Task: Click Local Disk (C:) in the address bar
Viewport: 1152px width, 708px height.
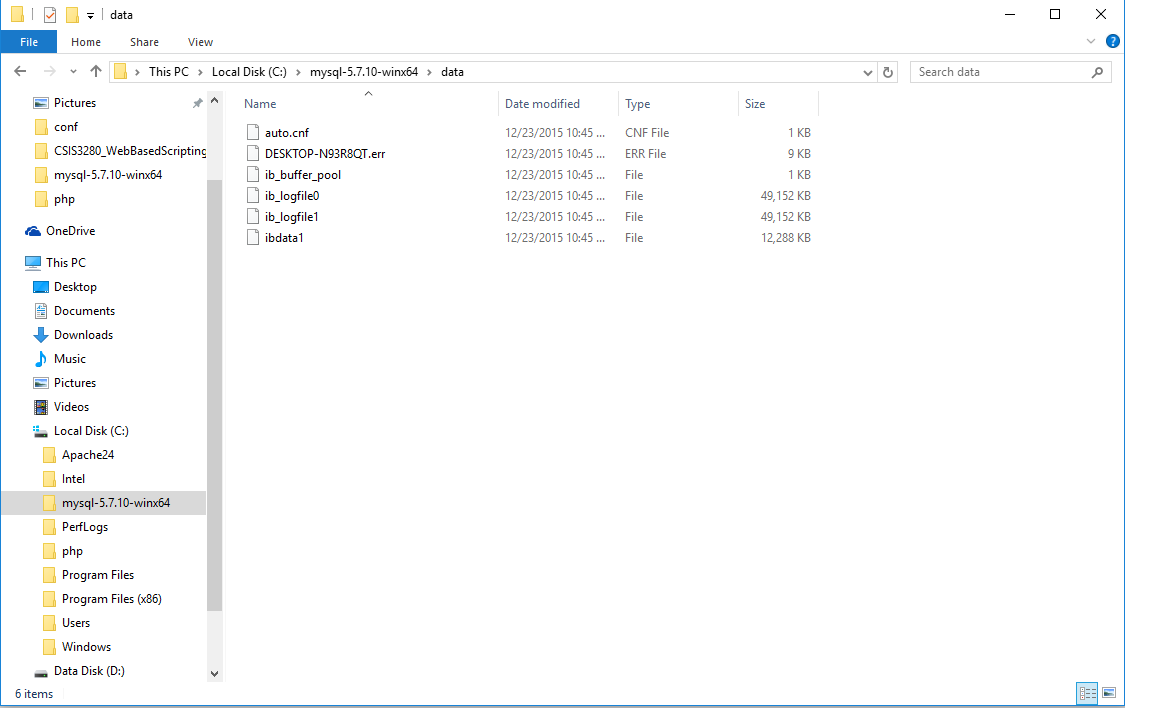Action: coord(249,72)
